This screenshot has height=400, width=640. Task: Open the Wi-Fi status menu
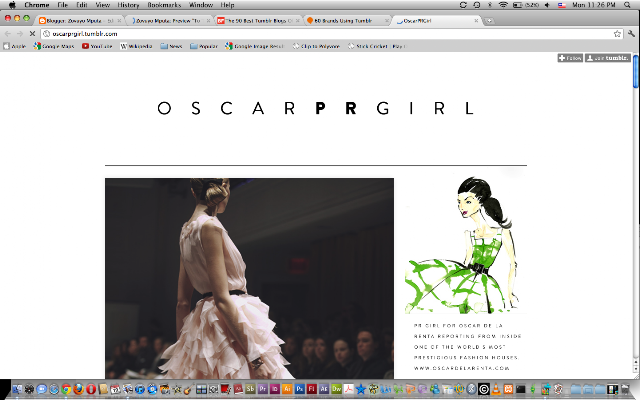503,5
